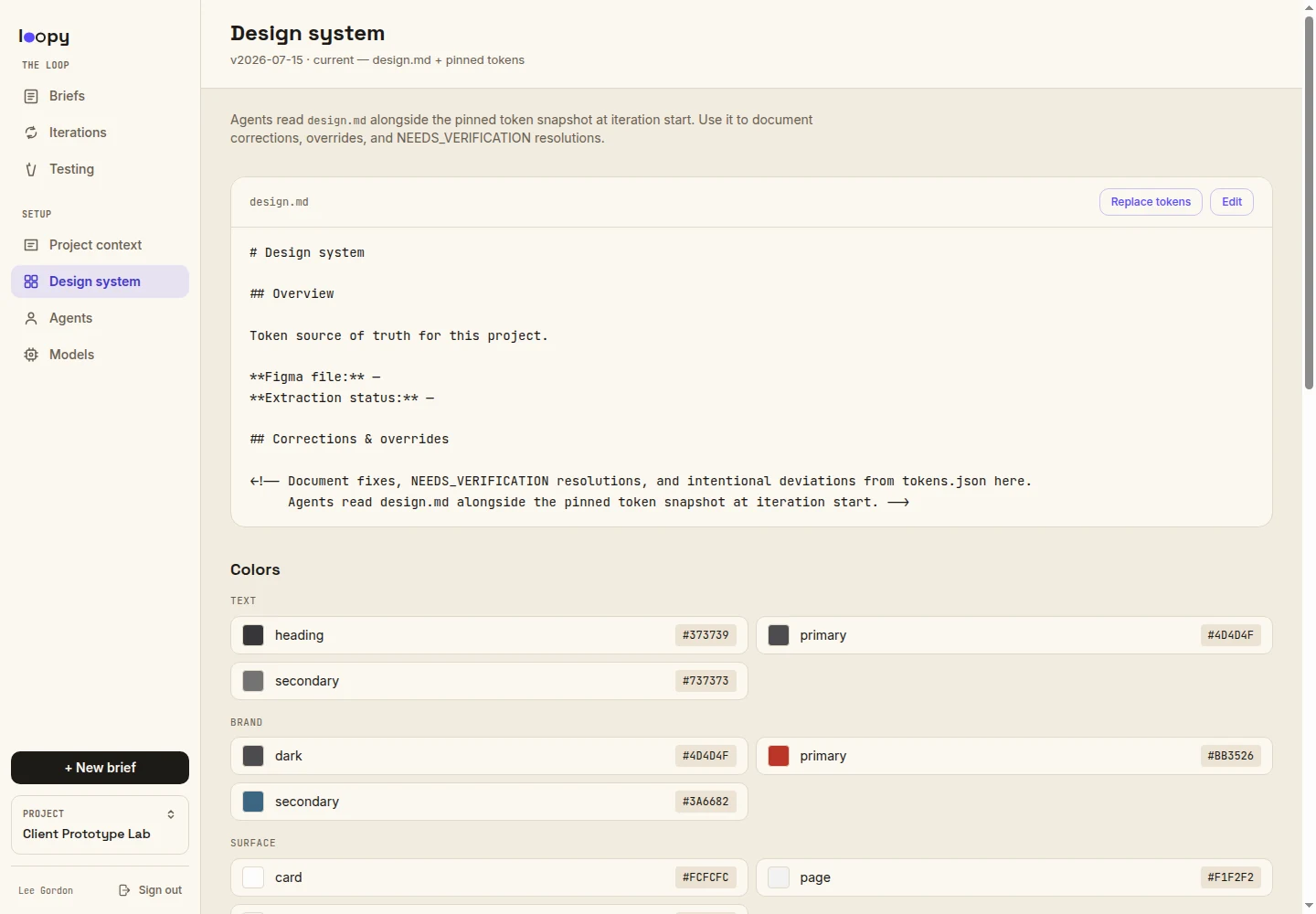1316x914 pixels.
Task: Click the Testing test-tube icon
Action: click(31, 169)
